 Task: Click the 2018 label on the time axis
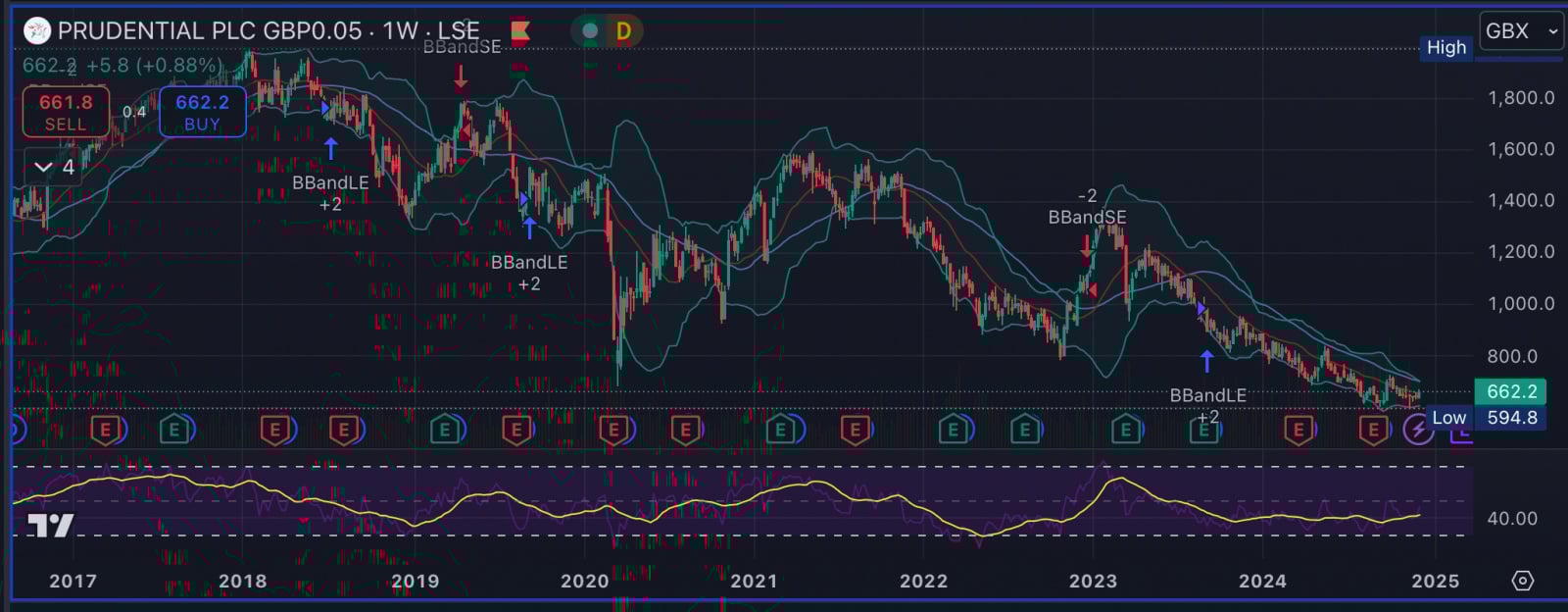[x=243, y=582]
